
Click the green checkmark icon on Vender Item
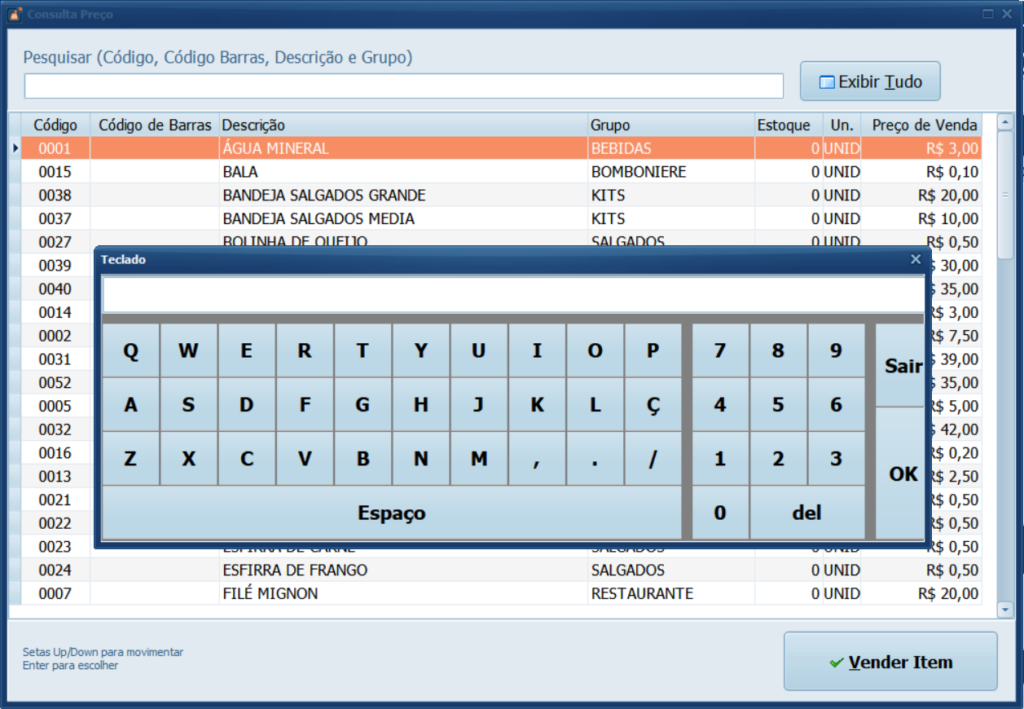tap(835, 661)
